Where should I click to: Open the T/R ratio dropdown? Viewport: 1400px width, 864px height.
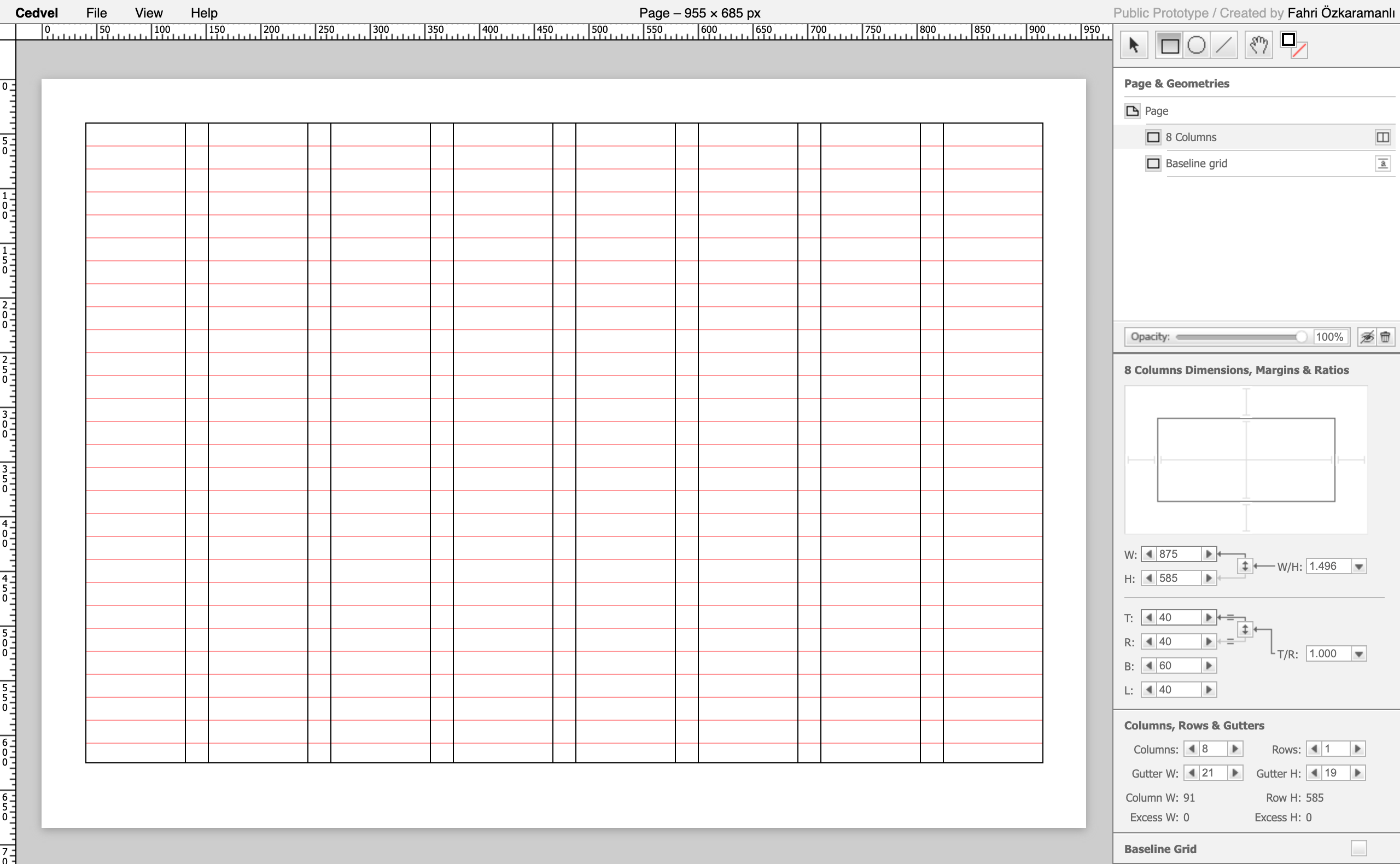click(x=1359, y=653)
